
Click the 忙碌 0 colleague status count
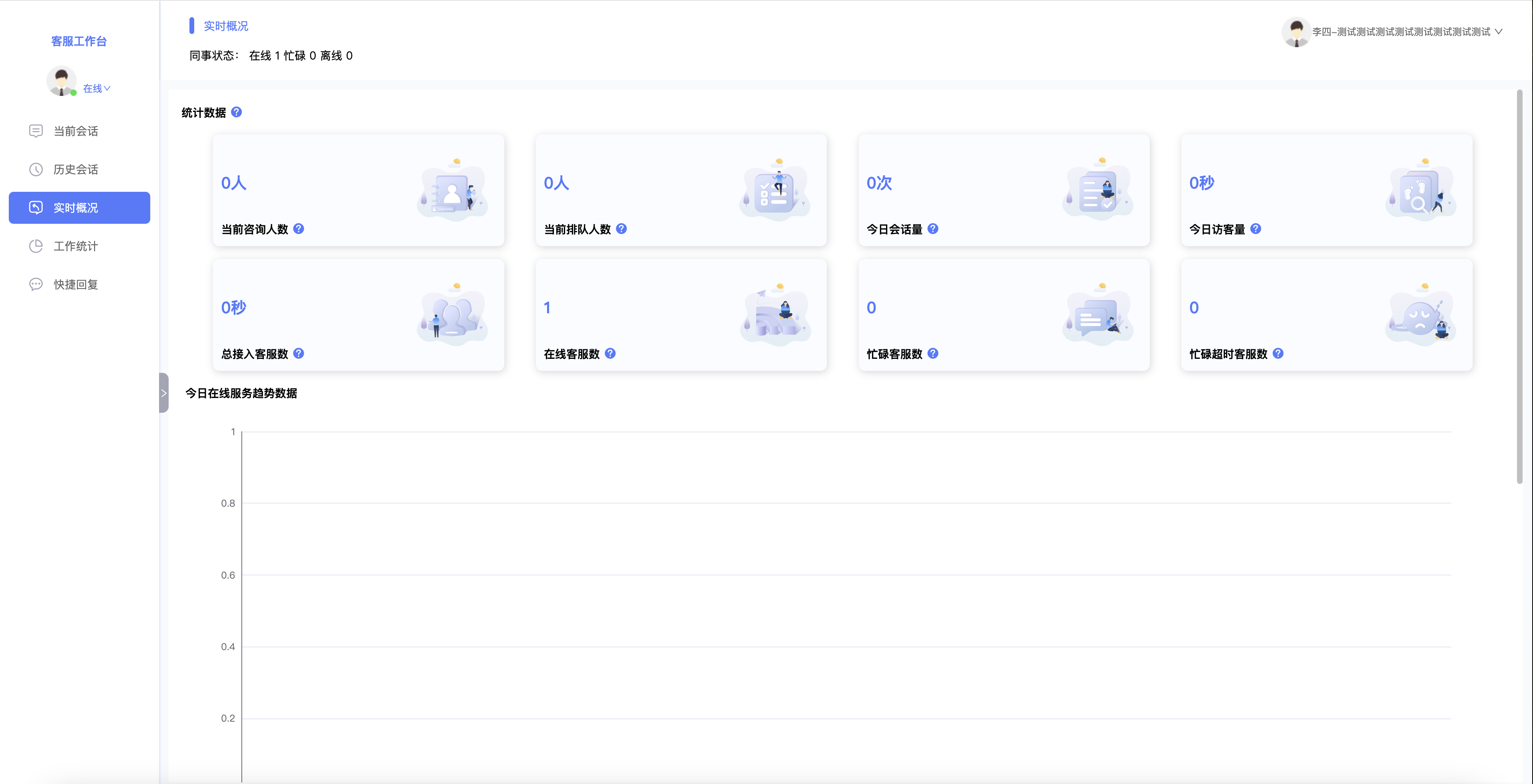(x=300, y=55)
